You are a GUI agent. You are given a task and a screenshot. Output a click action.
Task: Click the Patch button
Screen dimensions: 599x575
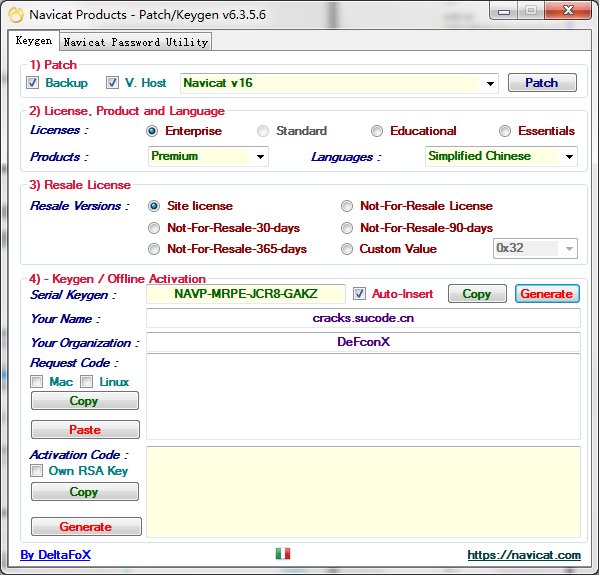[x=542, y=83]
